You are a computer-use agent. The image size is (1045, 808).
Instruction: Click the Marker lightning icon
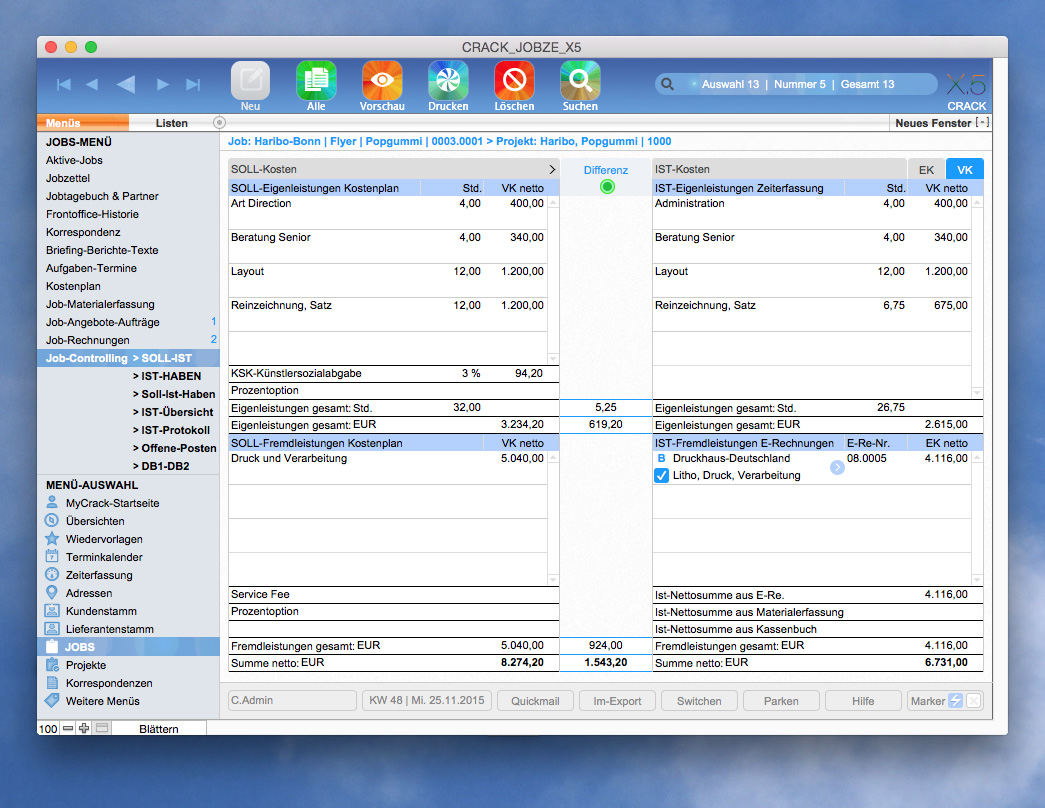[x=955, y=700]
